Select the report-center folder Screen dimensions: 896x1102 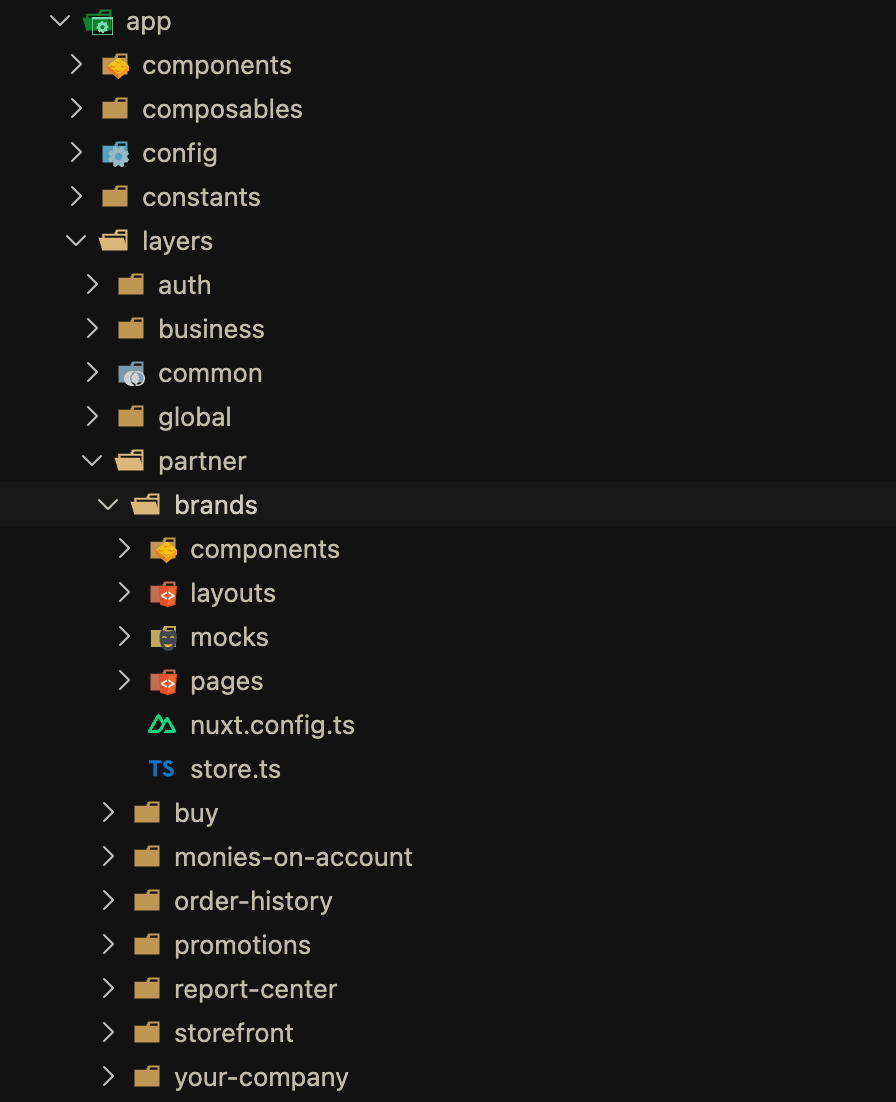pos(255,989)
